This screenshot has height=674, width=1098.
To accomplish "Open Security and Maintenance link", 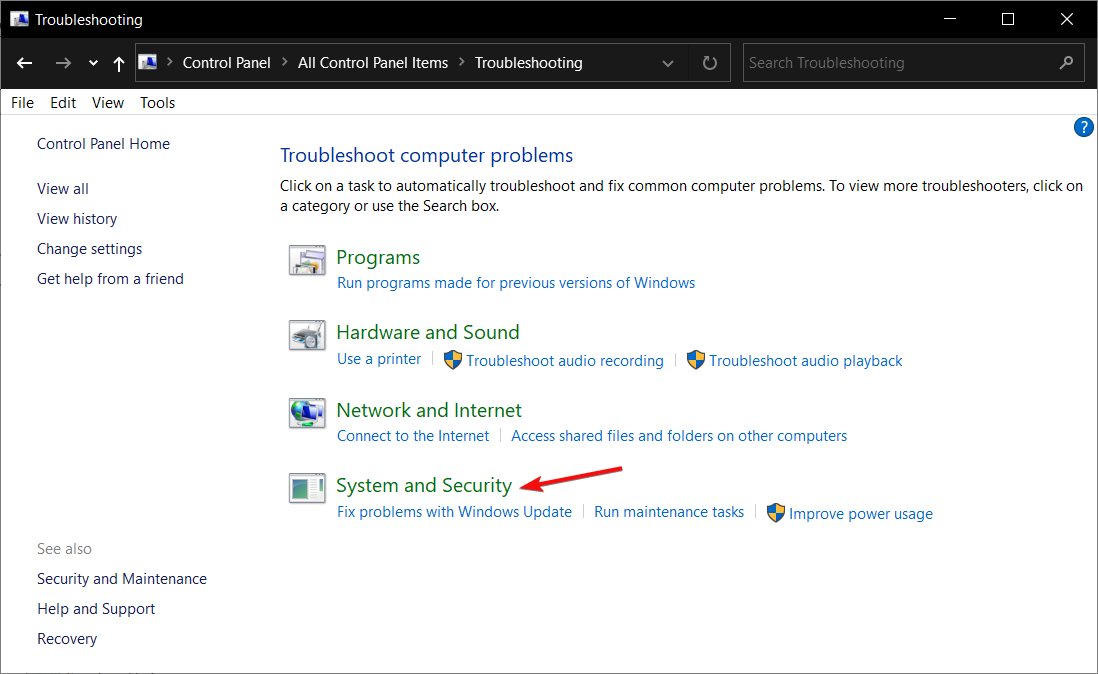I will pyautogui.click(x=122, y=579).
